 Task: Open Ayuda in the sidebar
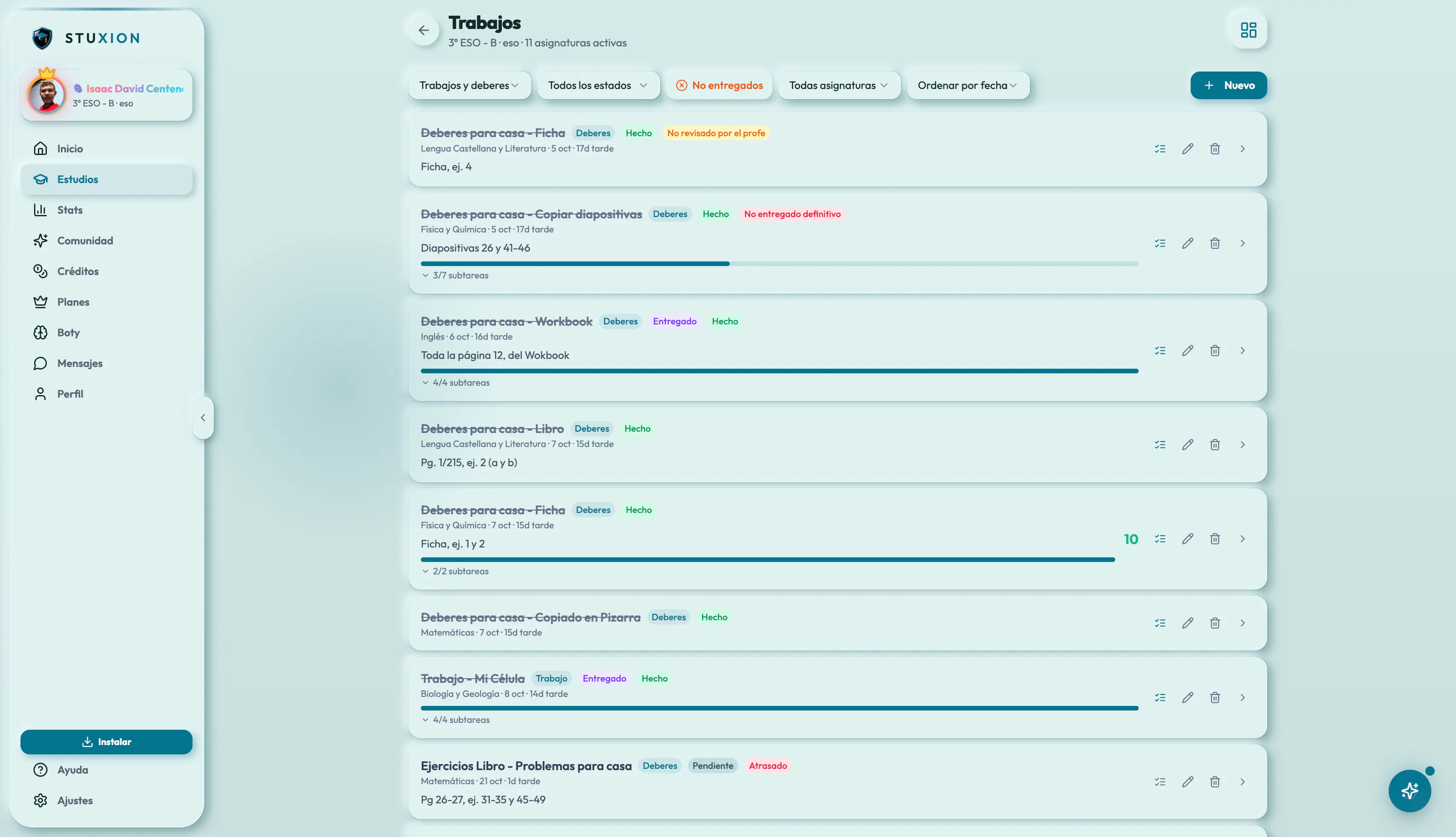click(x=106, y=770)
